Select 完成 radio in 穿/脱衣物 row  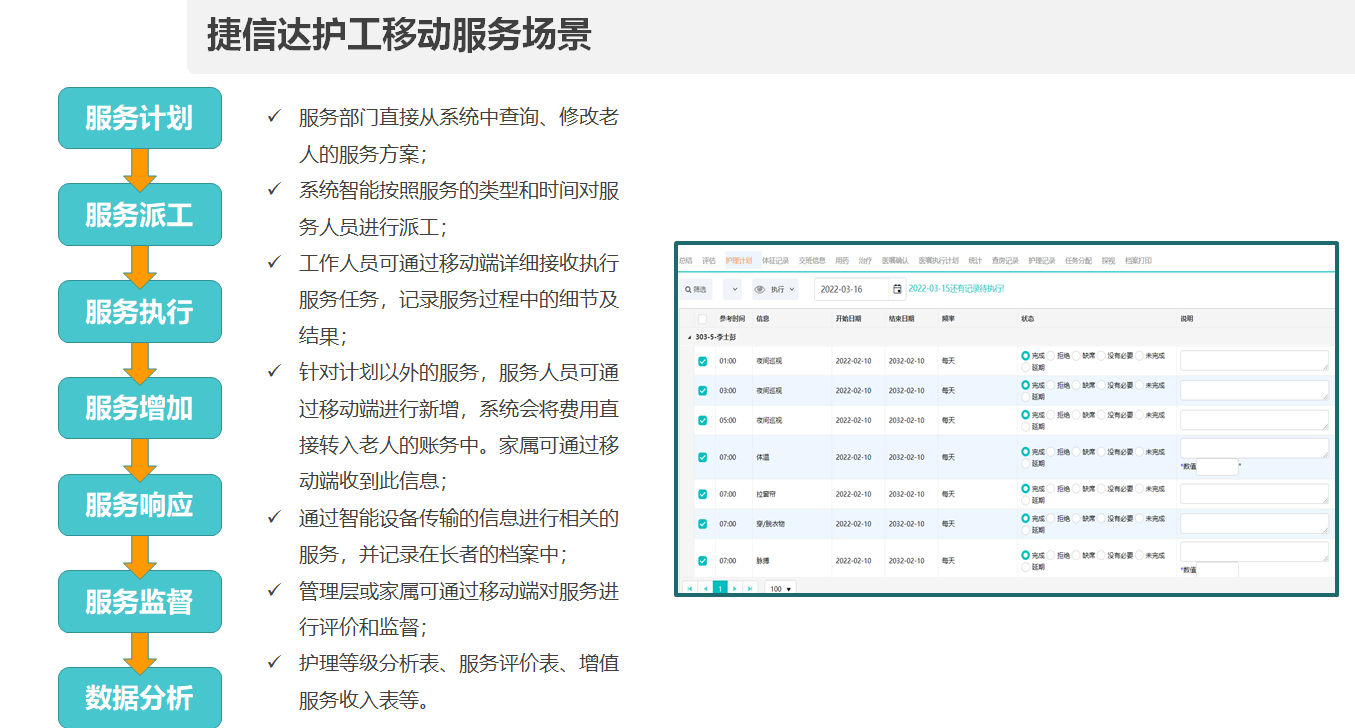point(1025,518)
